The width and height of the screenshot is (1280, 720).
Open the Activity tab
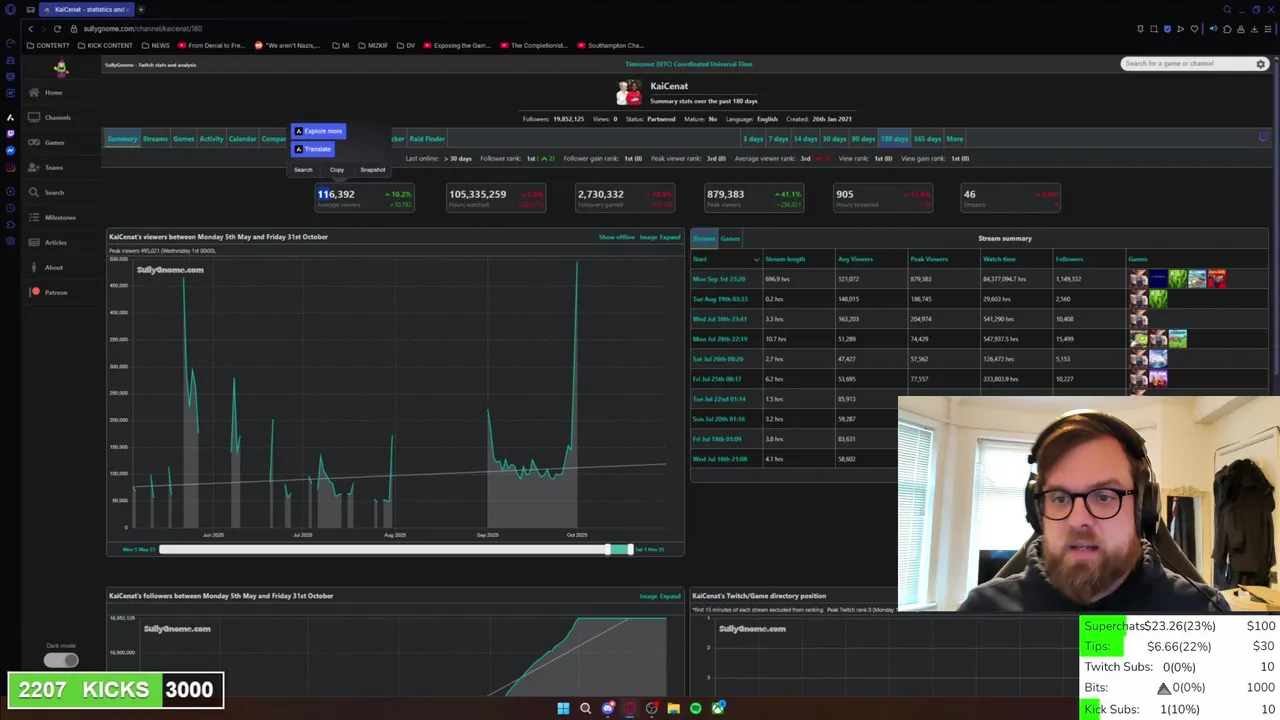point(211,139)
